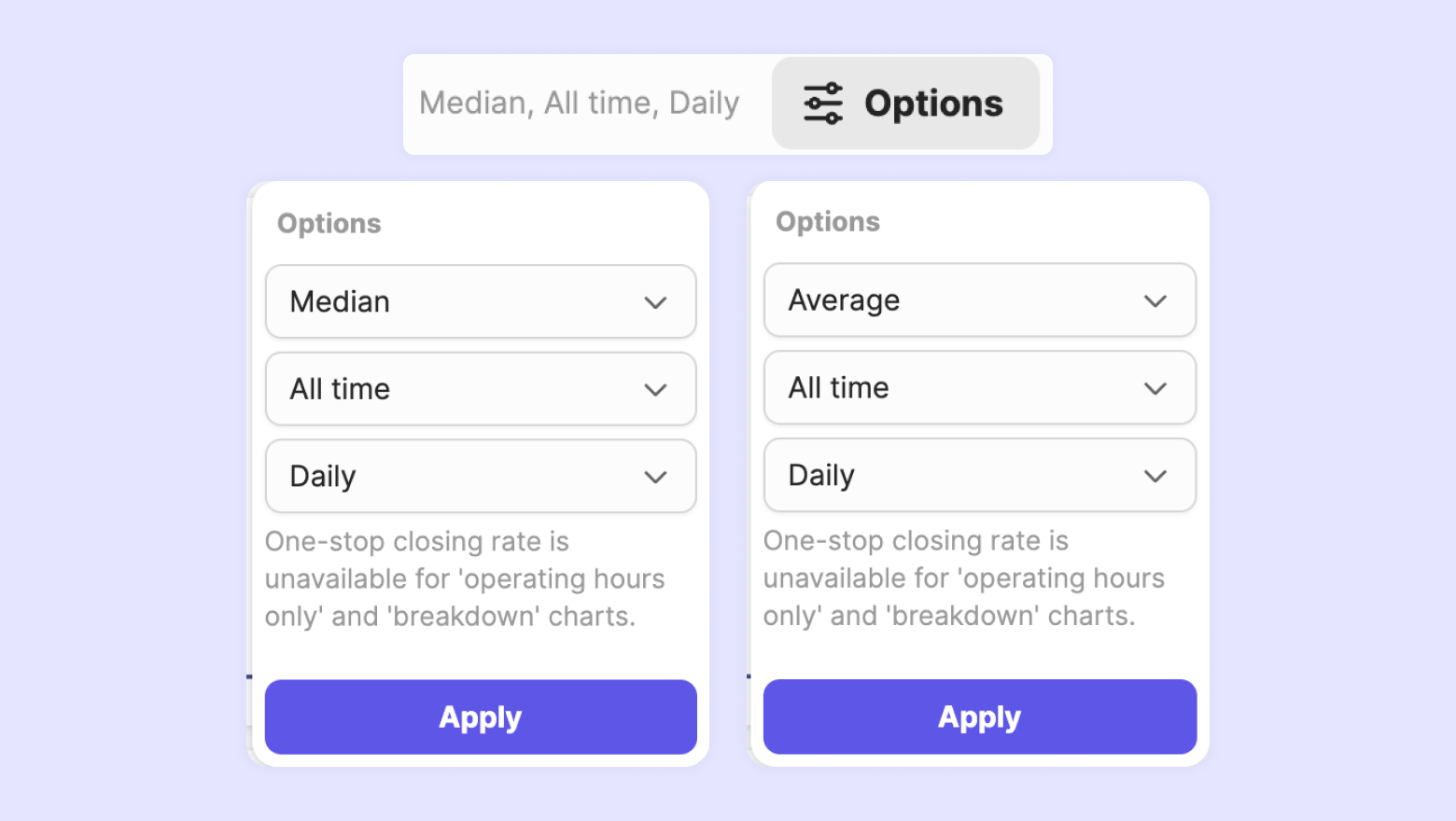
Task: Open the Options button label at top
Action: 932,104
